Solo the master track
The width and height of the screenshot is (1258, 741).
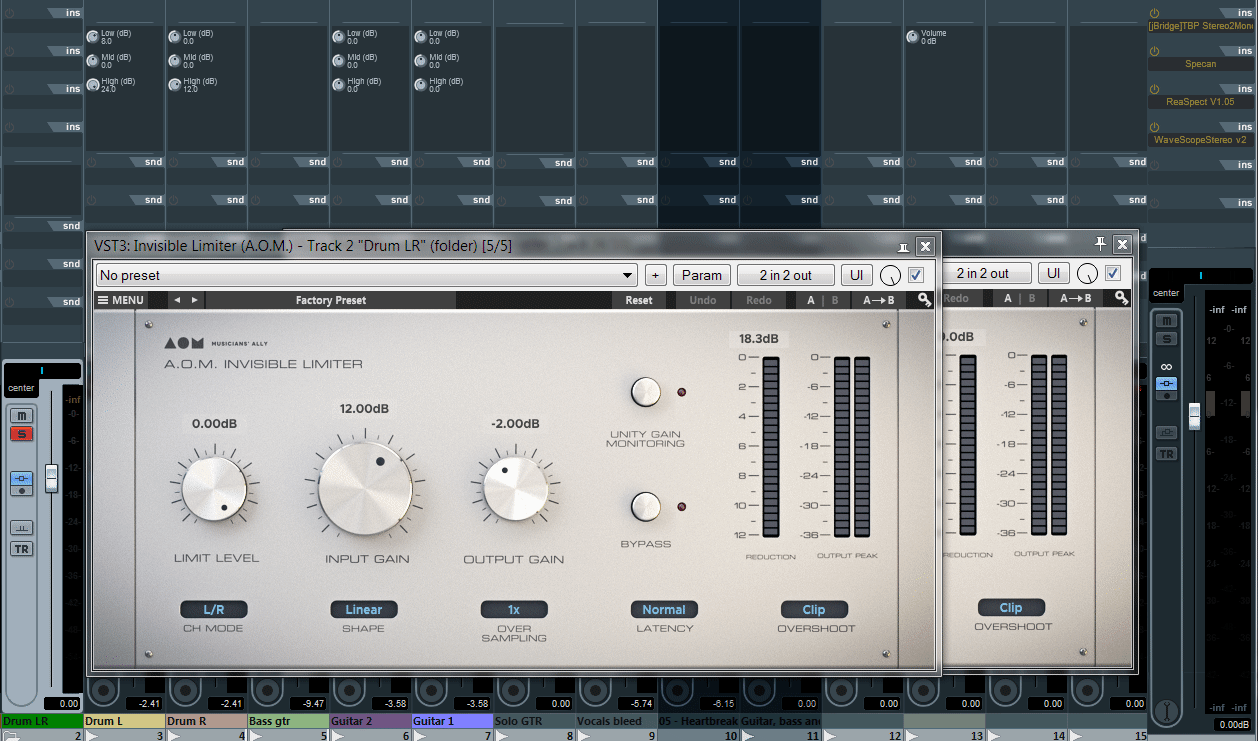click(x=1166, y=338)
